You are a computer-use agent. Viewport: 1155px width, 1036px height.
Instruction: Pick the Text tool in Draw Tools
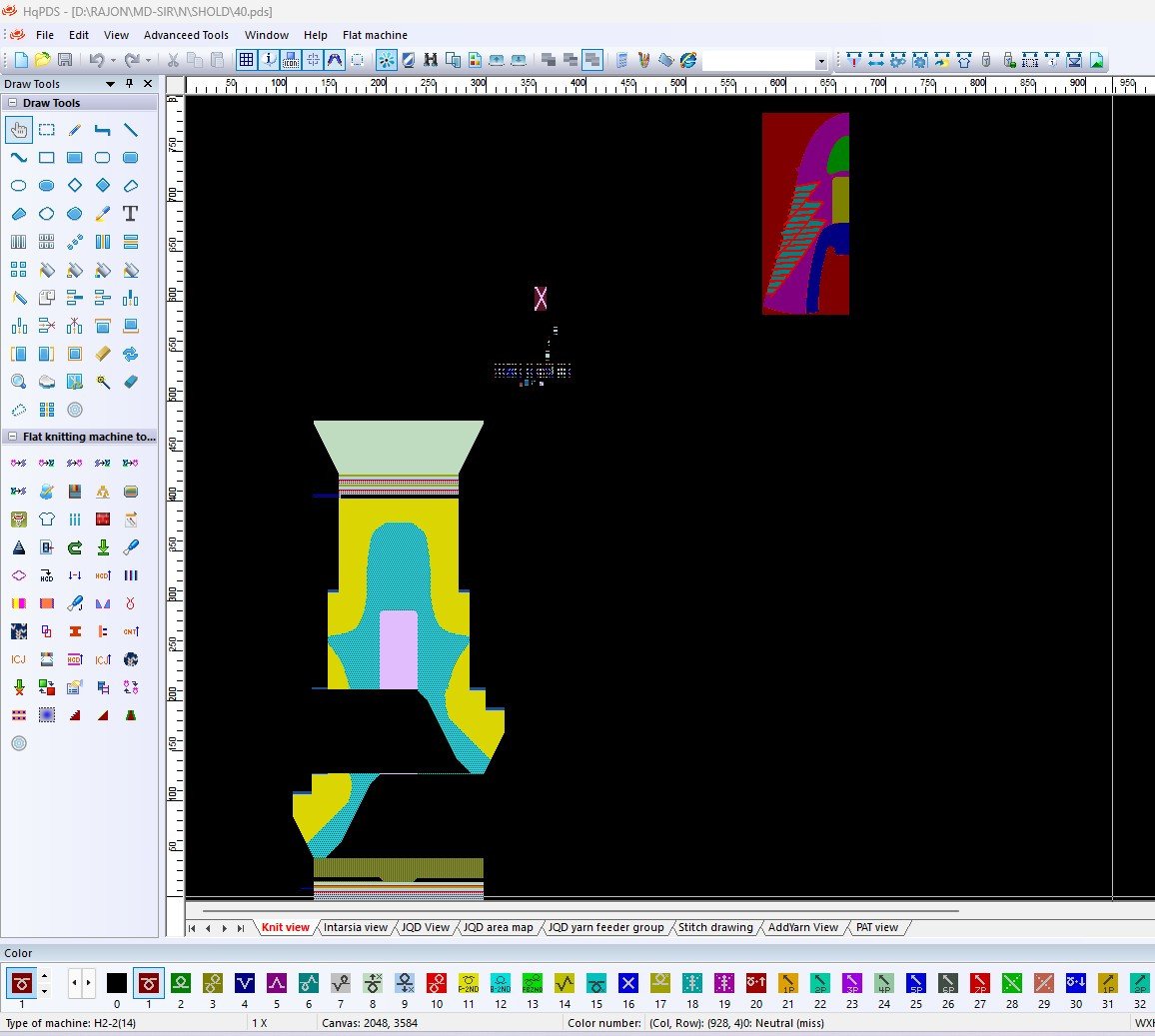[x=130, y=214]
